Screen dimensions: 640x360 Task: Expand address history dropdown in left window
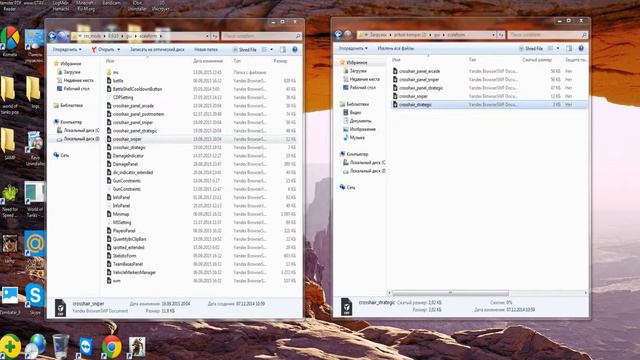click(207, 36)
